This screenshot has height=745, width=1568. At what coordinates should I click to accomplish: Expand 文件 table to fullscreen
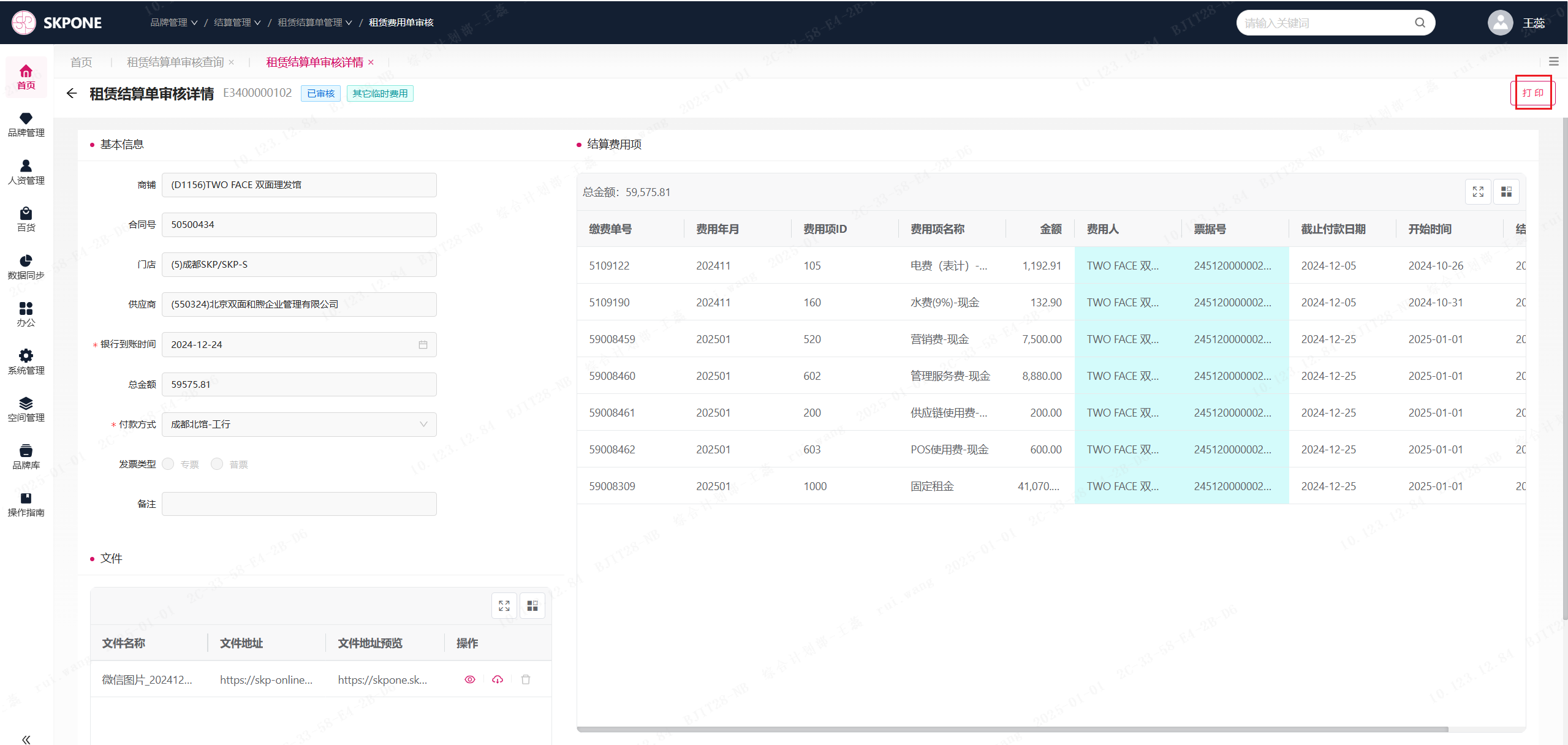(504, 605)
